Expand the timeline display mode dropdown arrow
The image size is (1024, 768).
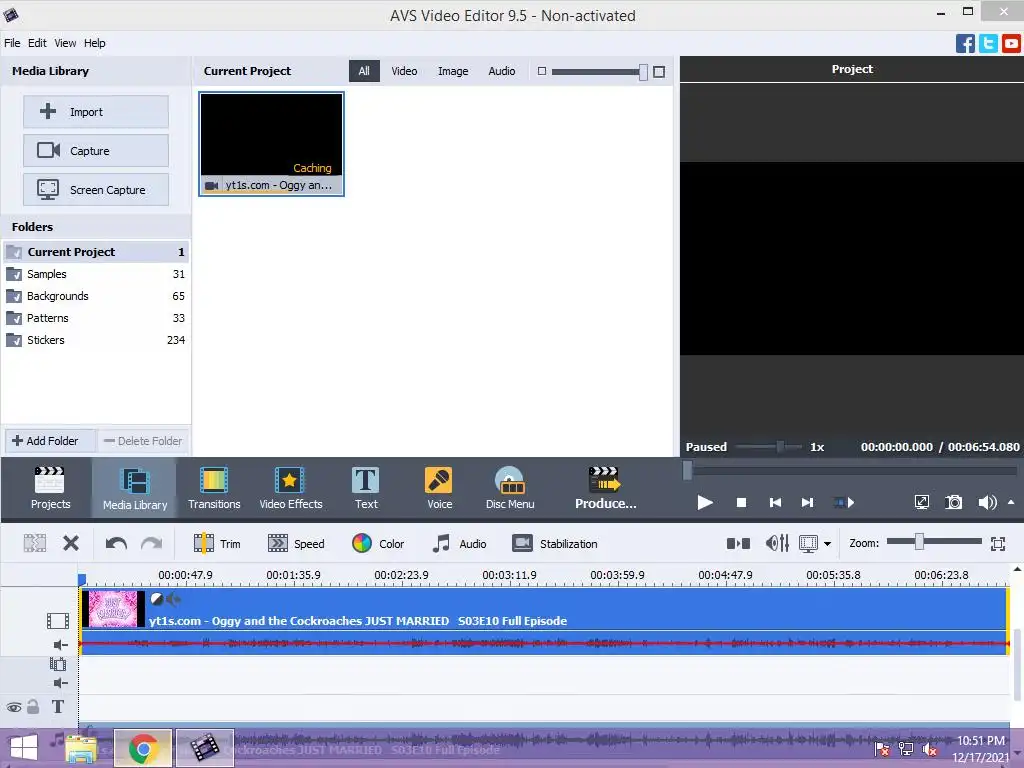tap(827, 544)
